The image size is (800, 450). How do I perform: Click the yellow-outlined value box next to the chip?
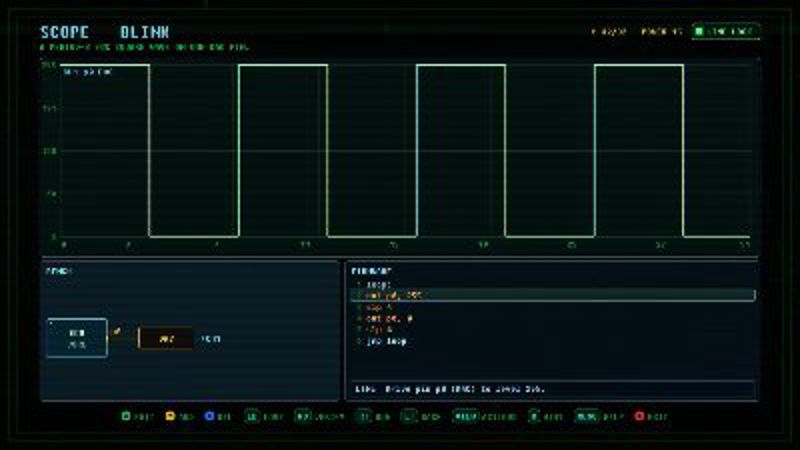166,339
